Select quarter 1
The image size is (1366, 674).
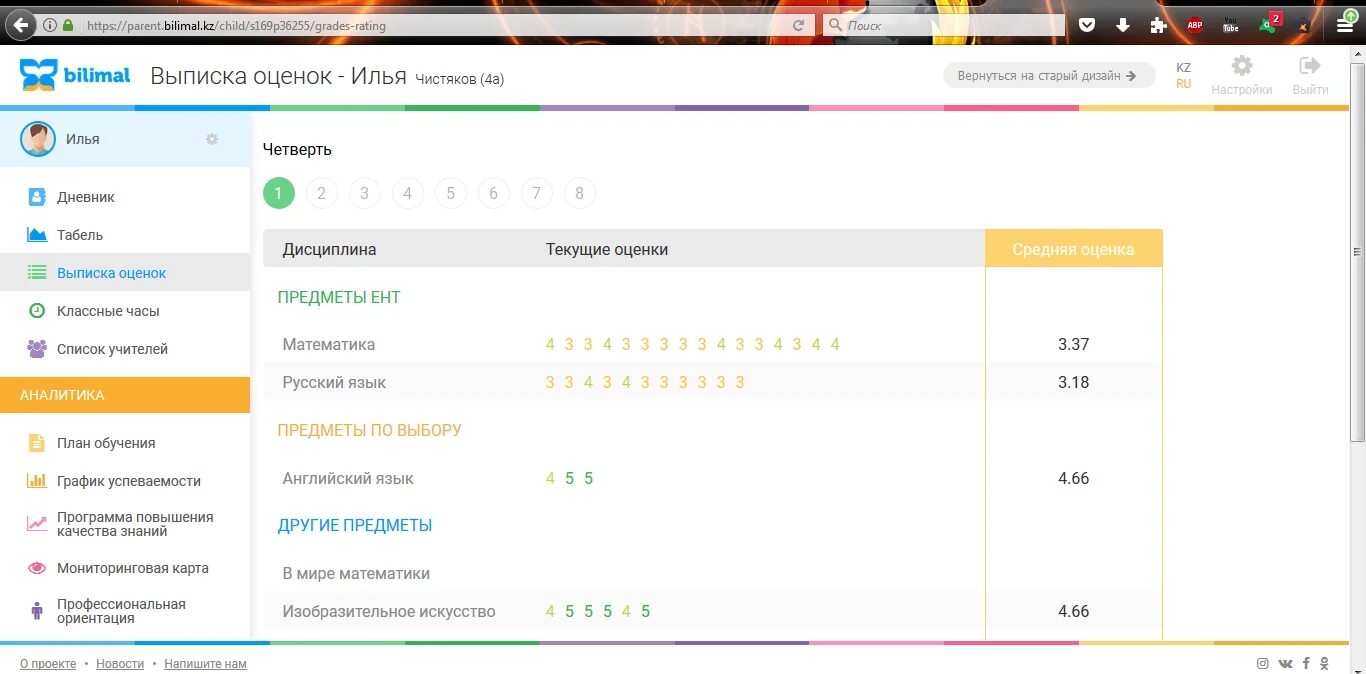[279, 193]
